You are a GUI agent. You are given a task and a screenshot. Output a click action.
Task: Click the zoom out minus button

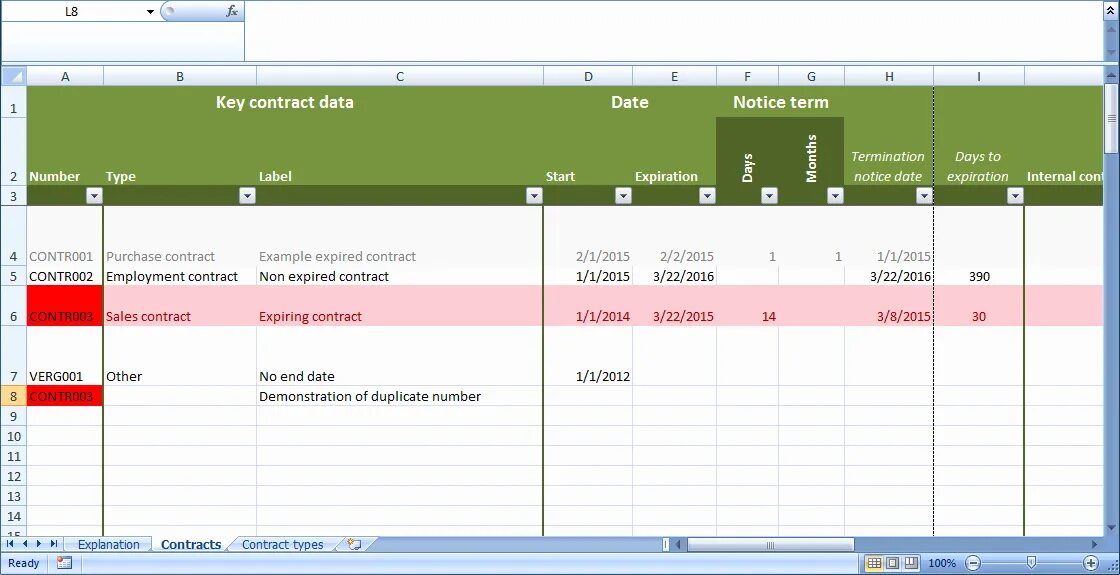[974, 563]
